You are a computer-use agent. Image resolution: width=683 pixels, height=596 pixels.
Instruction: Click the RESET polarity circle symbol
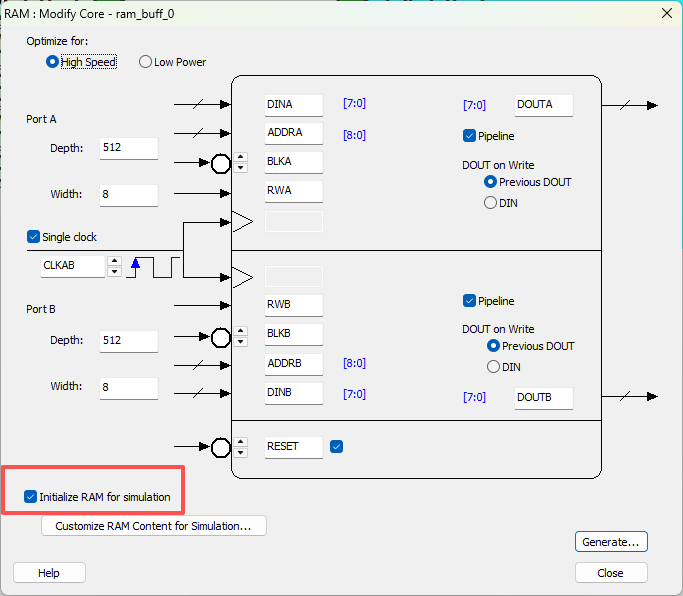point(221,447)
